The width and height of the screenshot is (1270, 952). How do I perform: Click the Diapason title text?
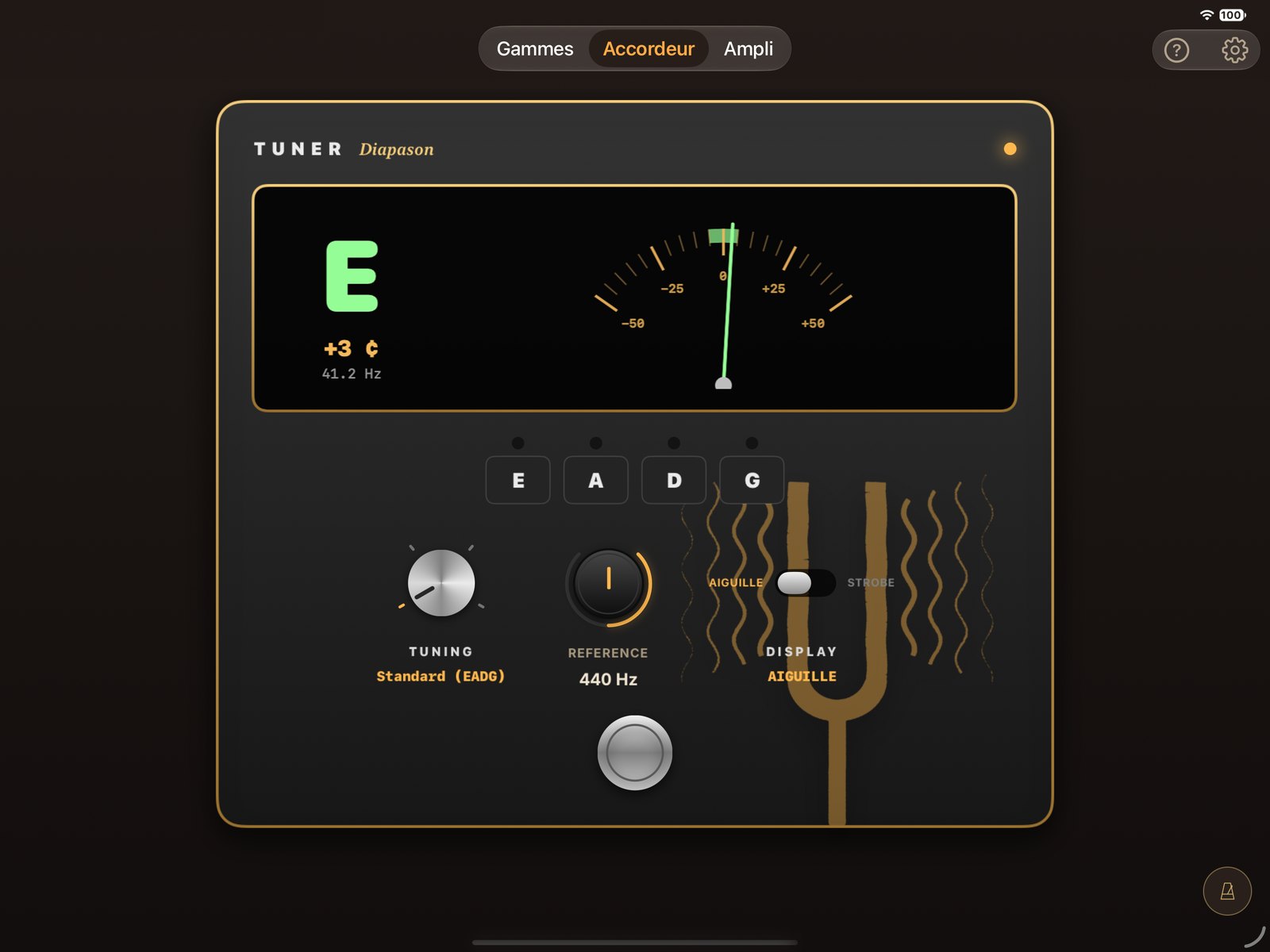(x=396, y=149)
